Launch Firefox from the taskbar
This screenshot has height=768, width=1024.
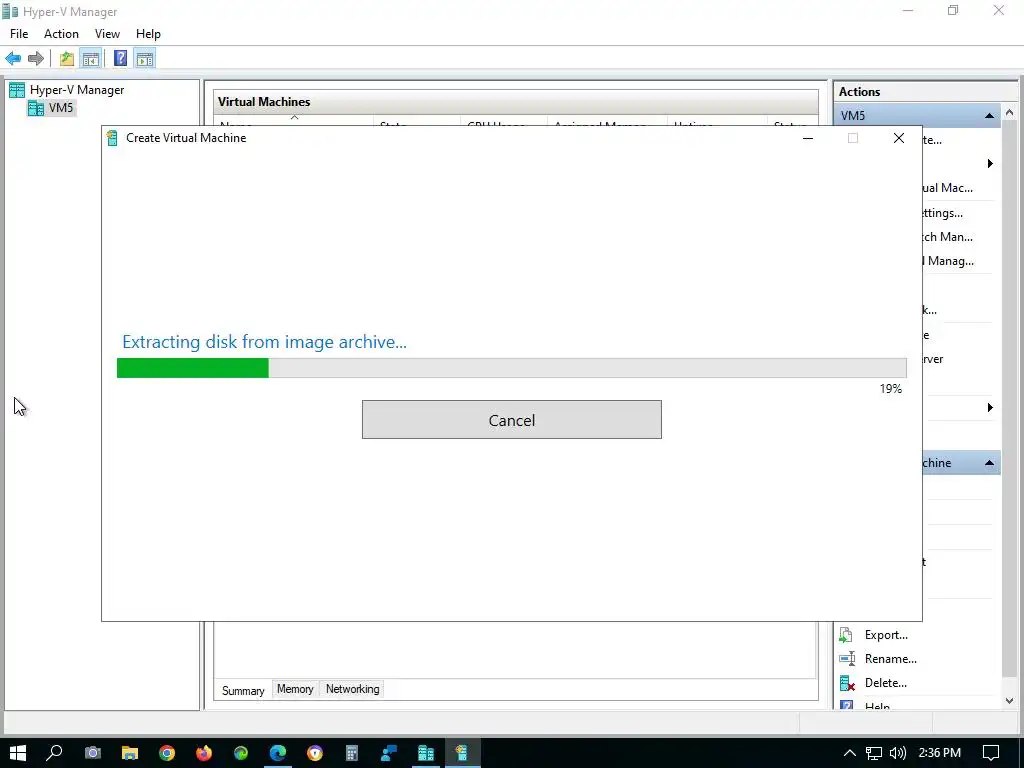click(204, 753)
